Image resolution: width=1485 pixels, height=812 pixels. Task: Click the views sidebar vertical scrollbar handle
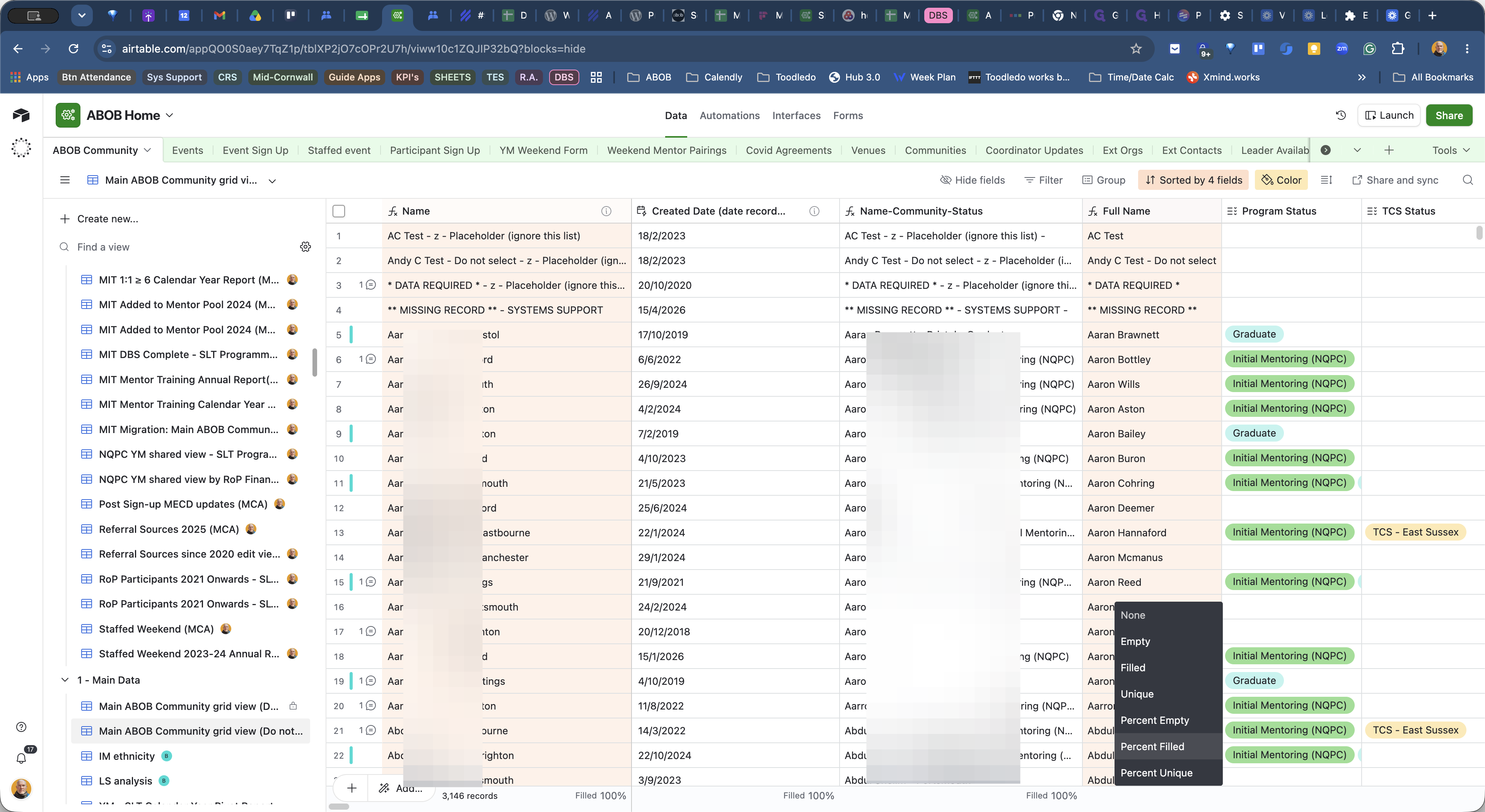(314, 362)
